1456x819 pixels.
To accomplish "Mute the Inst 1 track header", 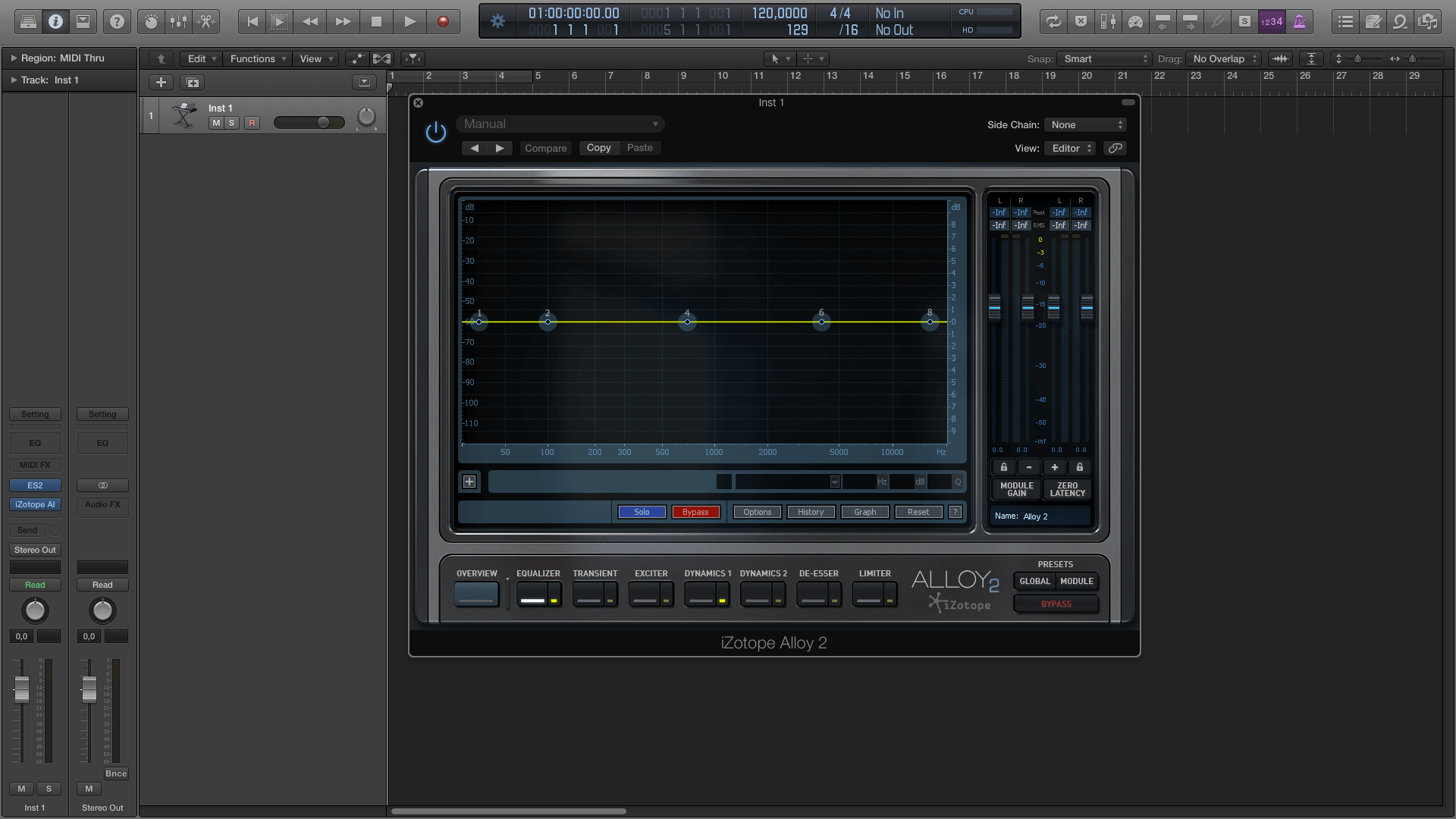I will [216, 123].
